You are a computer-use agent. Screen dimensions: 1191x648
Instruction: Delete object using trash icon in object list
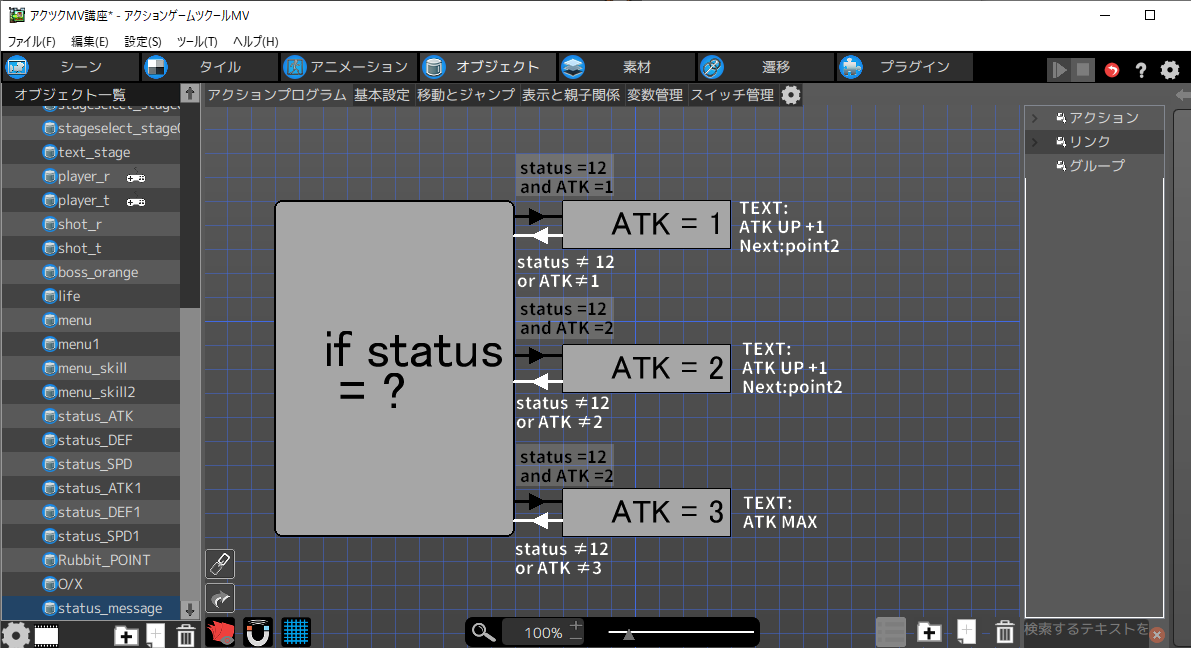coord(186,635)
